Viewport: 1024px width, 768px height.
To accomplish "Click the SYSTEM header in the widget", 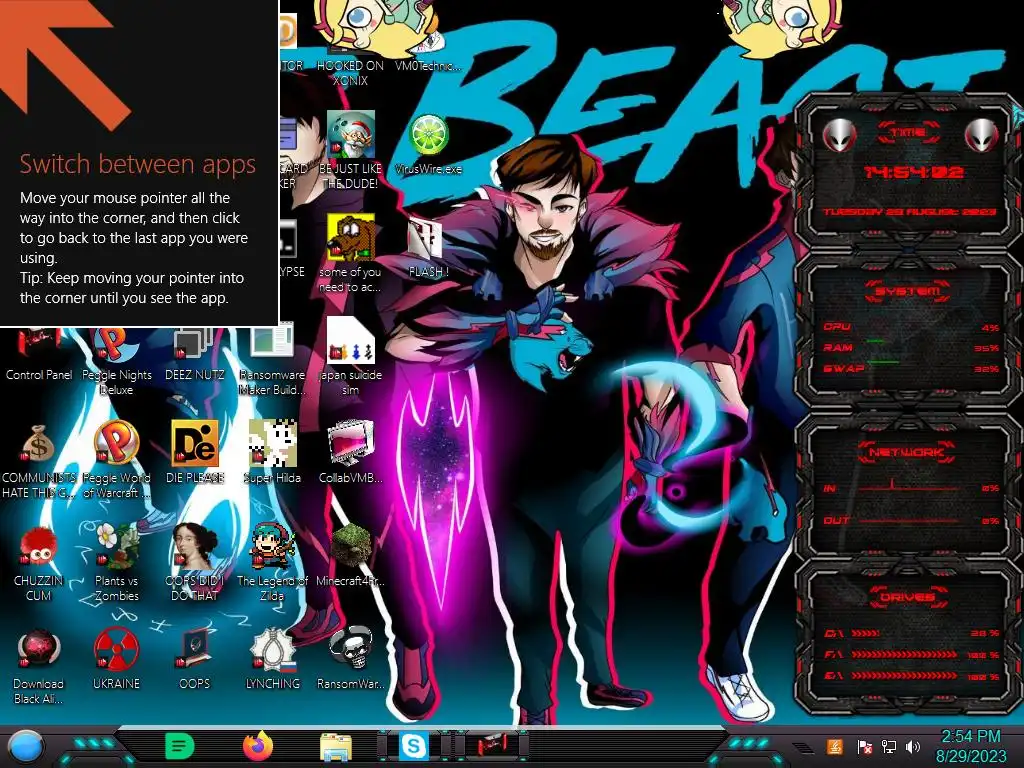I will click(908, 291).
